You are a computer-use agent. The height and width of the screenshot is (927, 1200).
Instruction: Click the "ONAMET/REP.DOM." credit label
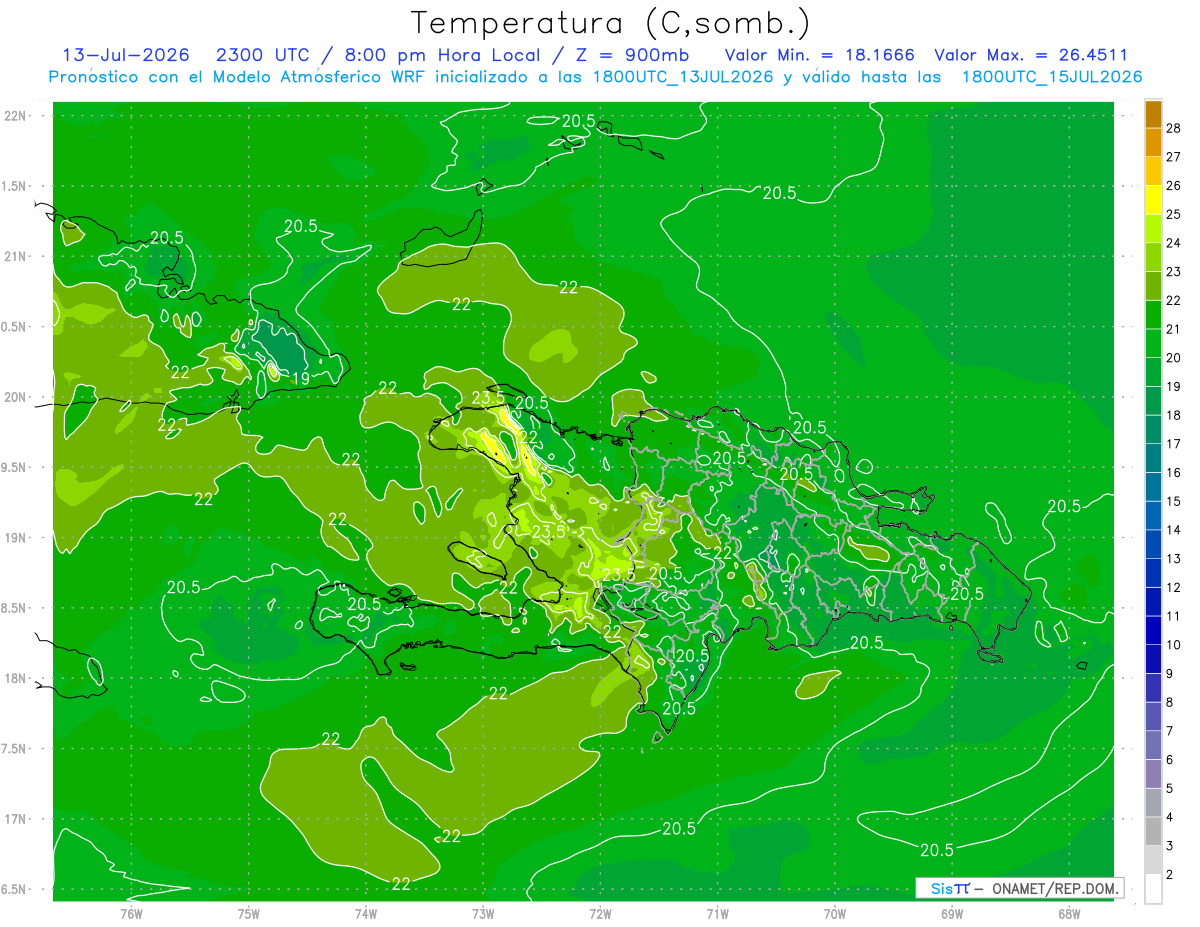pyautogui.click(x=1056, y=888)
